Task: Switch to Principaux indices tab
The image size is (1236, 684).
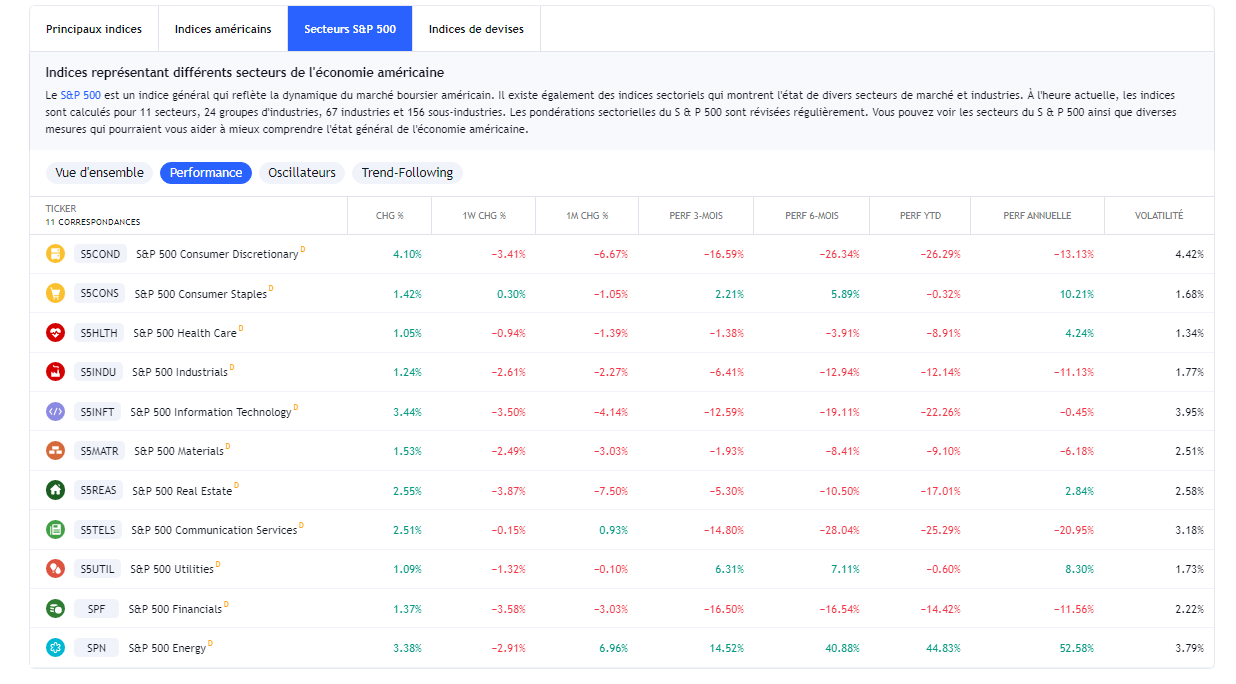Action: point(94,29)
